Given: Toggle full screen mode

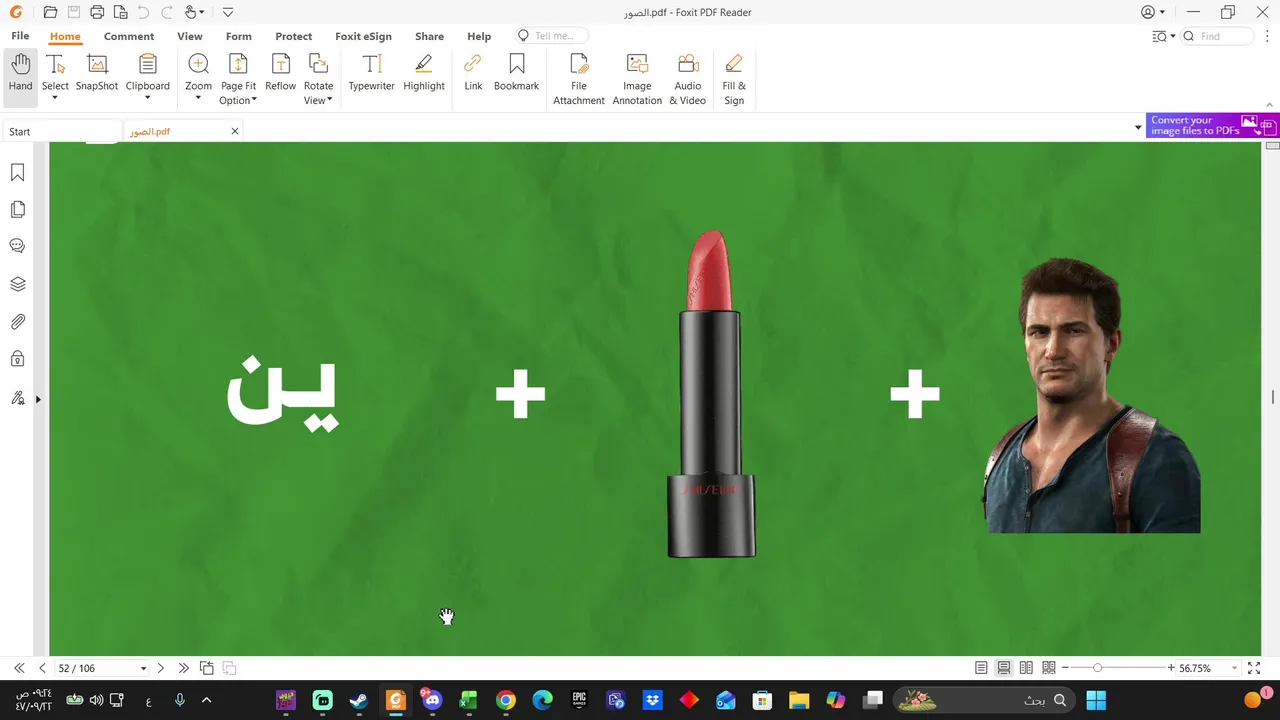Looking at the screenshot, I should 1254,668.
